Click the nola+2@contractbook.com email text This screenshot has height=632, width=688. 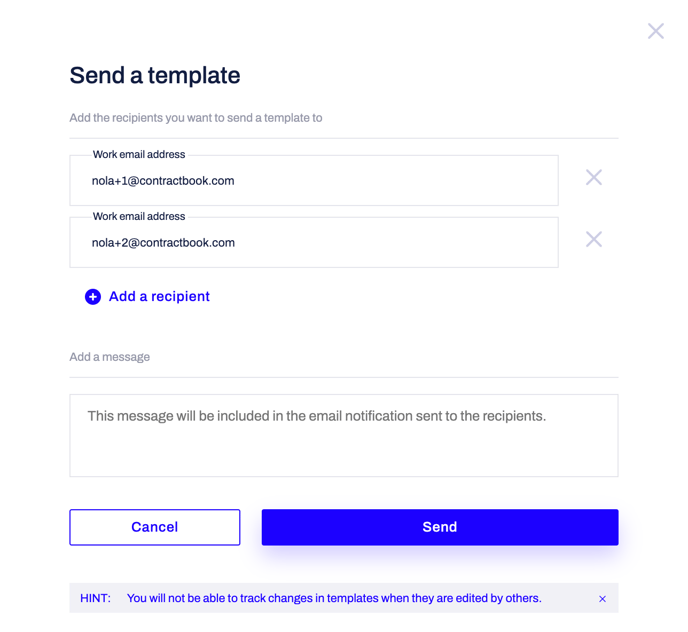coord(163,243)
